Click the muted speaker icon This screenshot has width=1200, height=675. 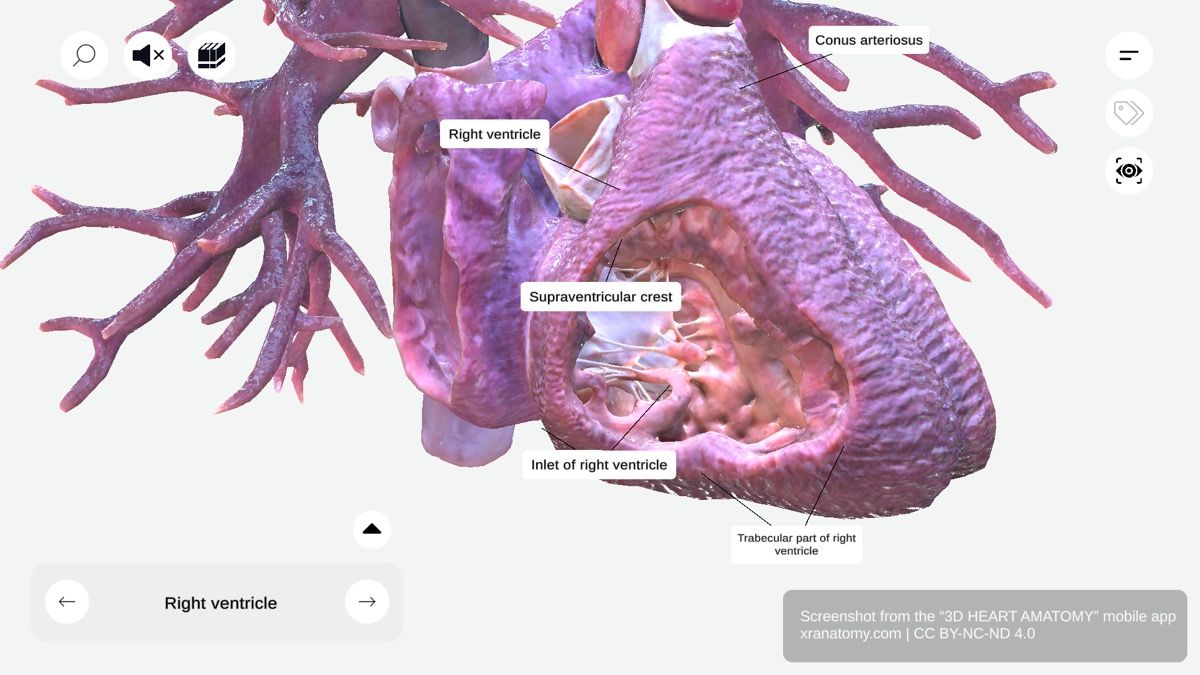coord(147,55)
